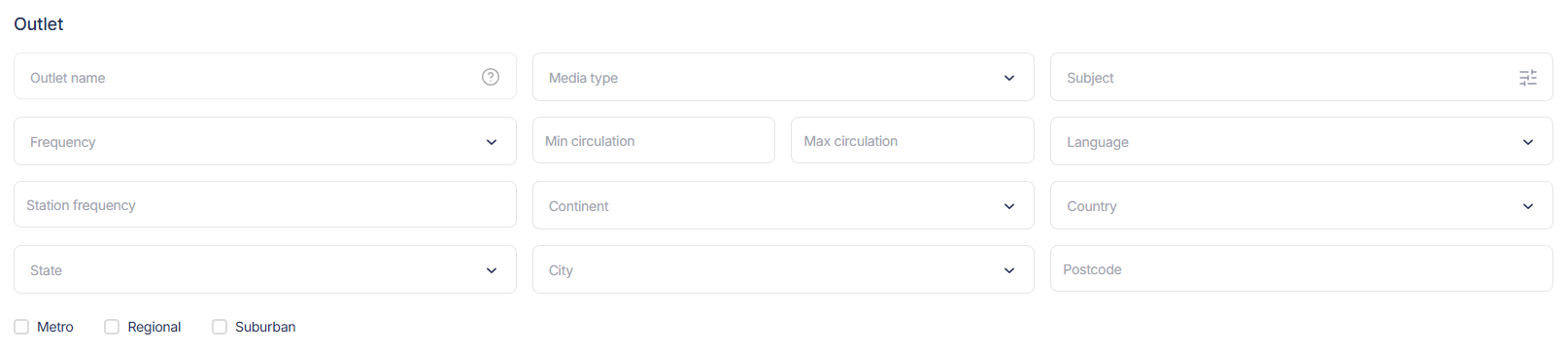
Task: Click the Outlet name help icon
Action: pyautogui.click(x=491, y=77)
